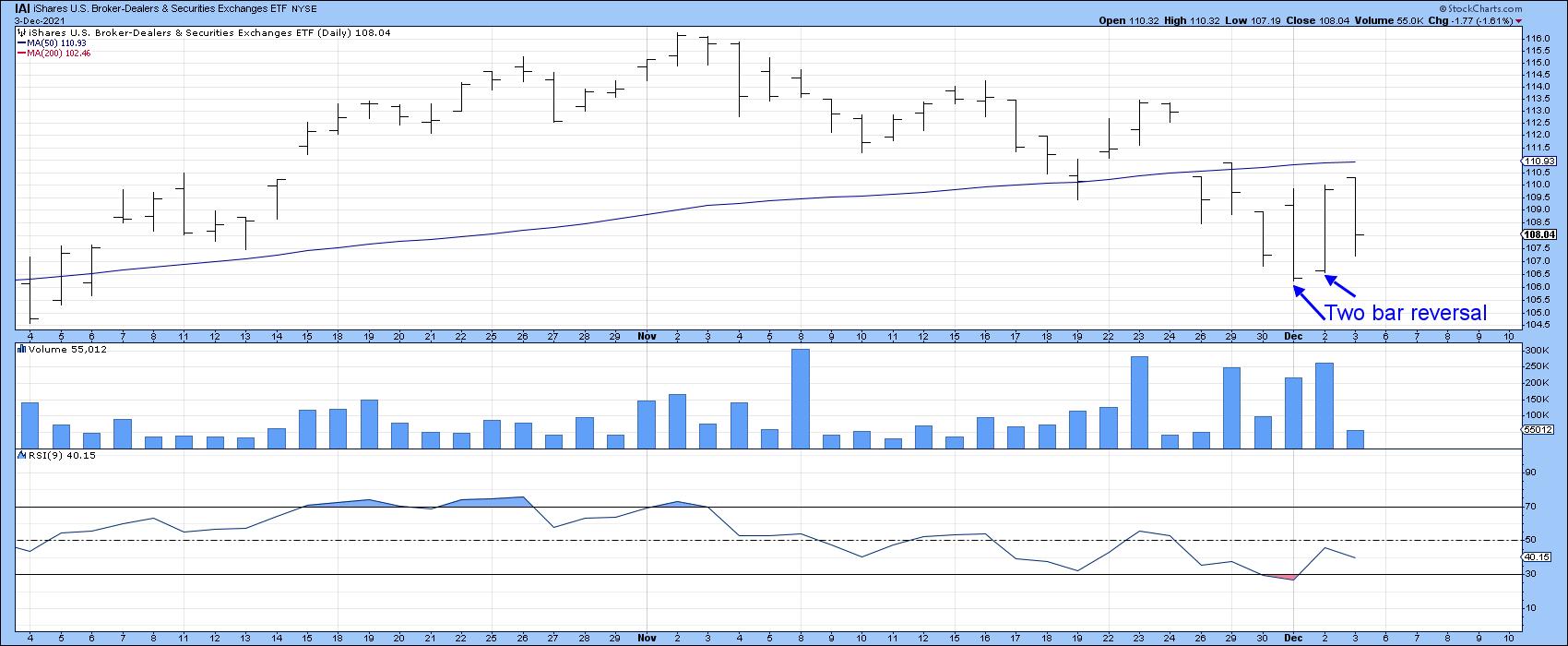Click the 108.04 last-price tag on price axis

(1539, 234)
